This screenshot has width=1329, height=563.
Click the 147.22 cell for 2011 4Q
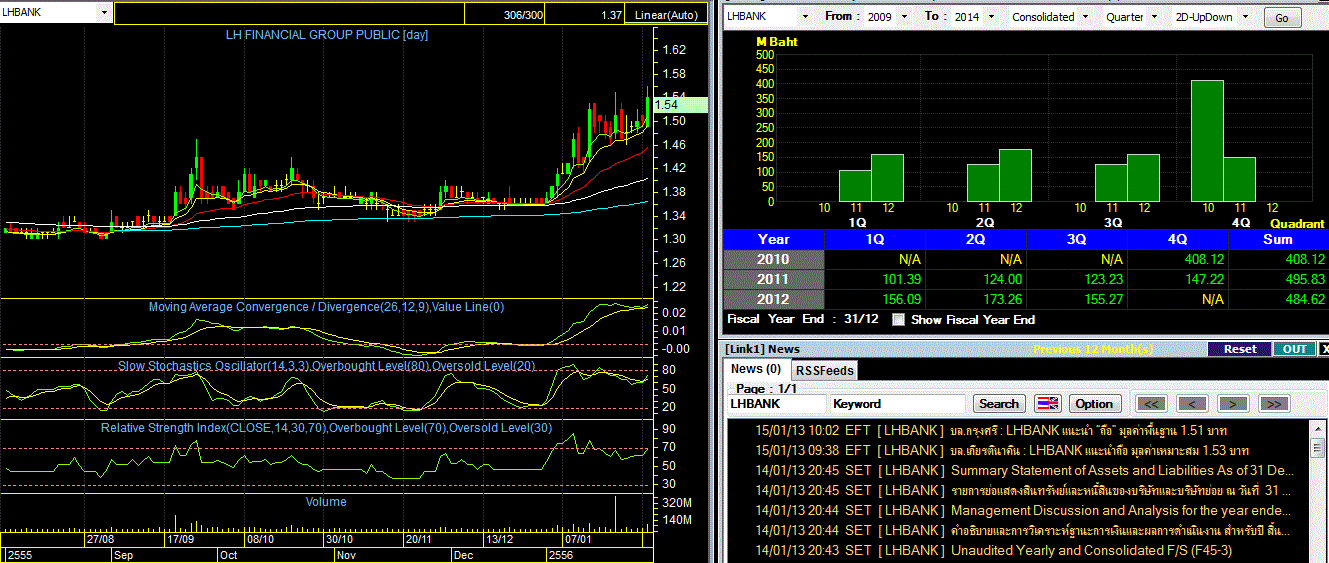(x=1204, y=279)
